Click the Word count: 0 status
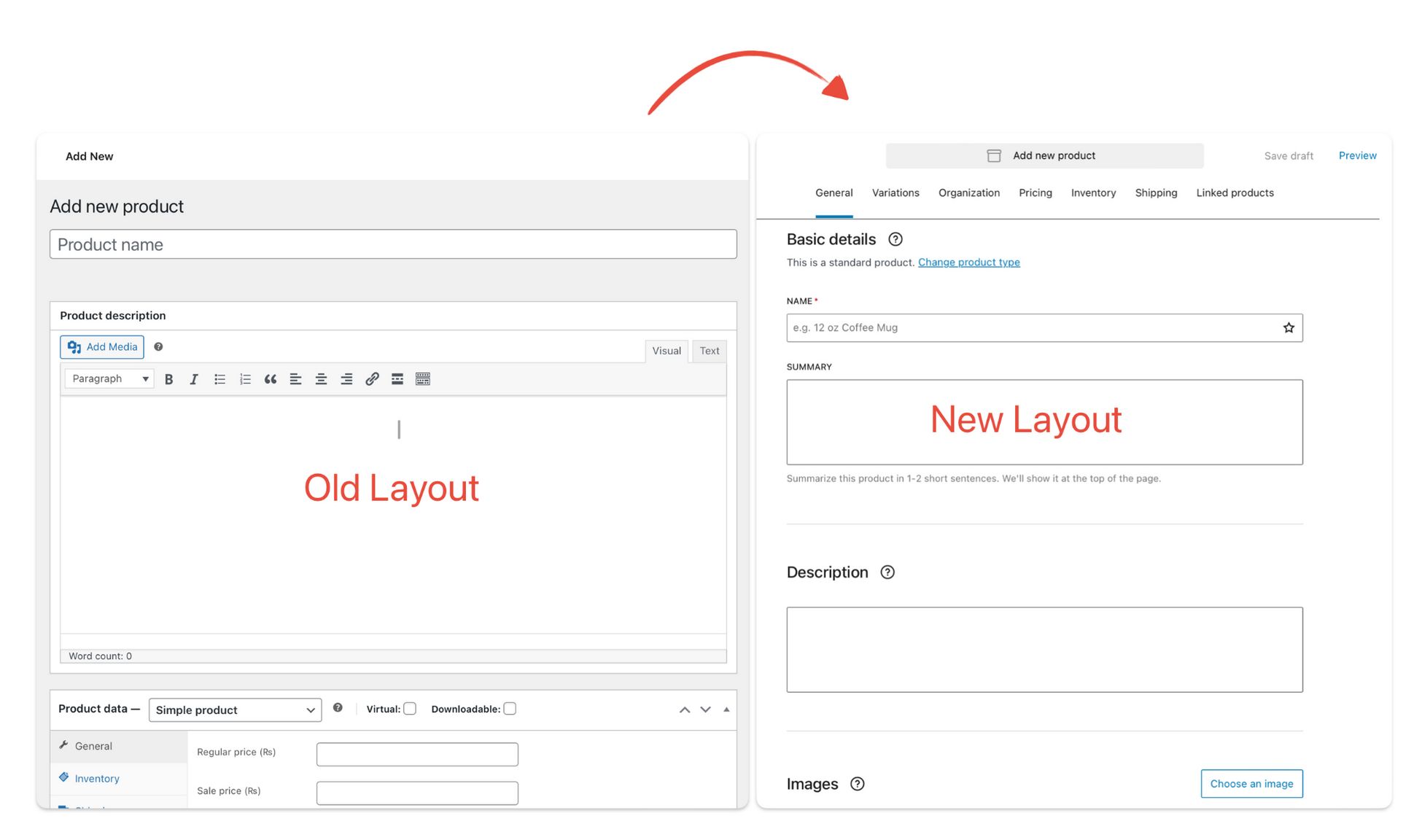 [x=101, y=656]
